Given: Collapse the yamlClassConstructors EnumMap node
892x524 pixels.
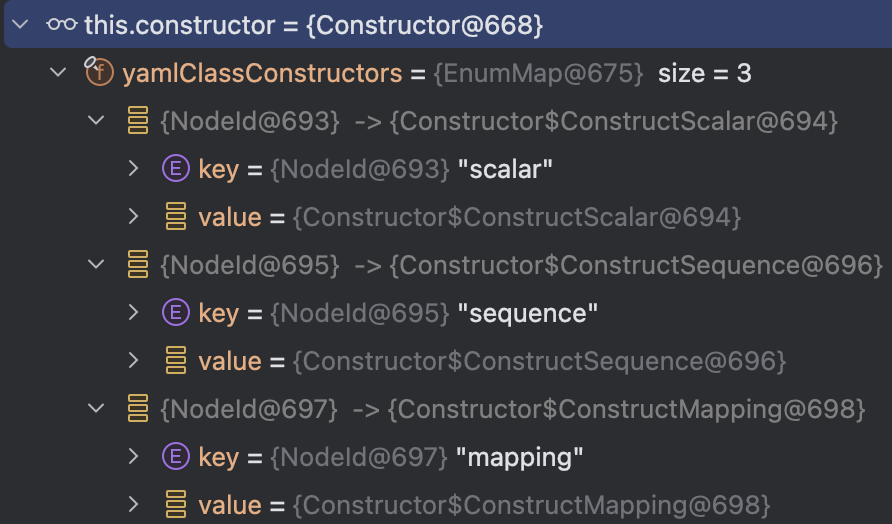Looking at the screenshot, I should pyautogui.click(x=59, y=73).
